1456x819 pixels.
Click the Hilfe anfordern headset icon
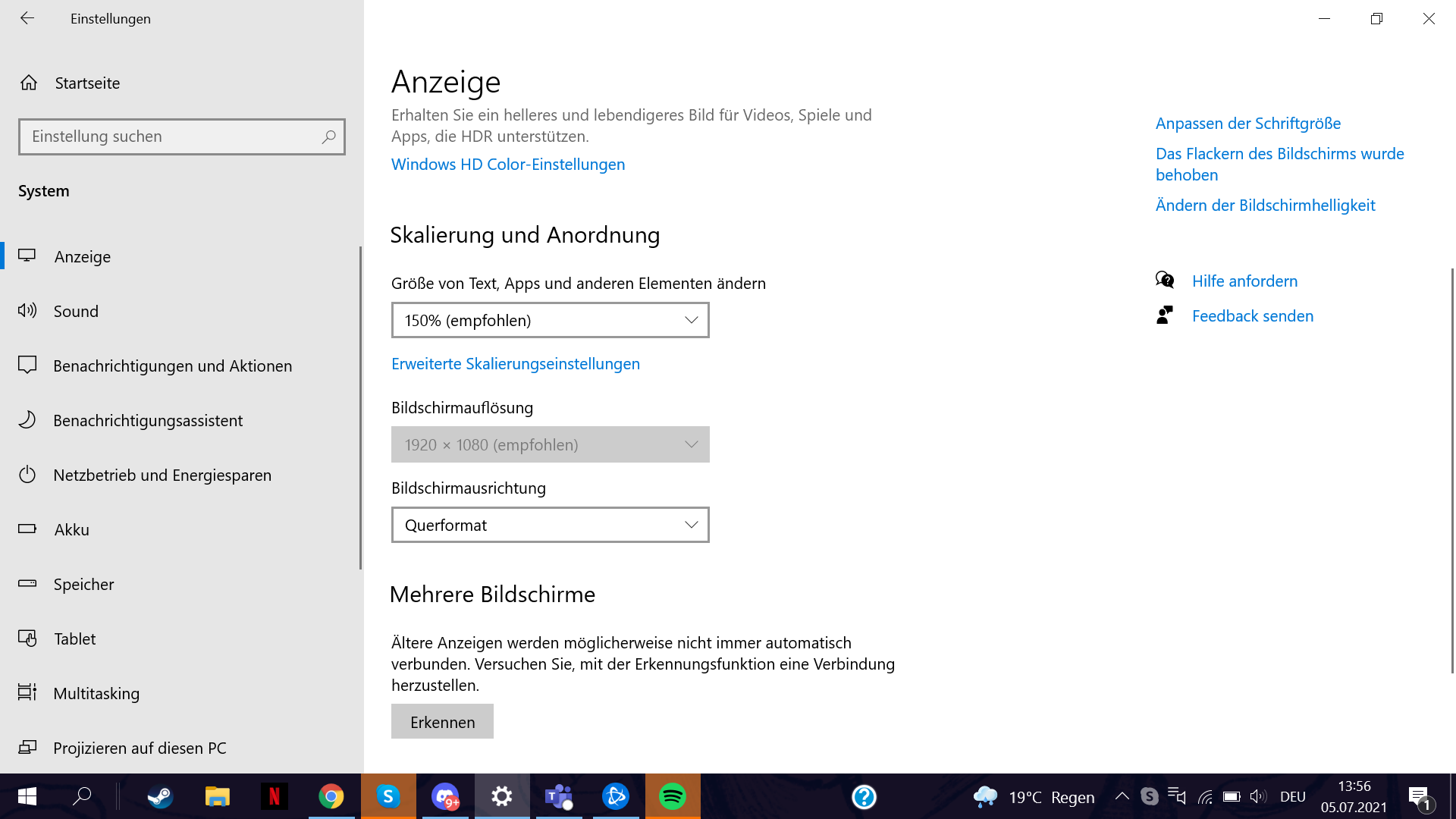click(x=1166, y=280)
